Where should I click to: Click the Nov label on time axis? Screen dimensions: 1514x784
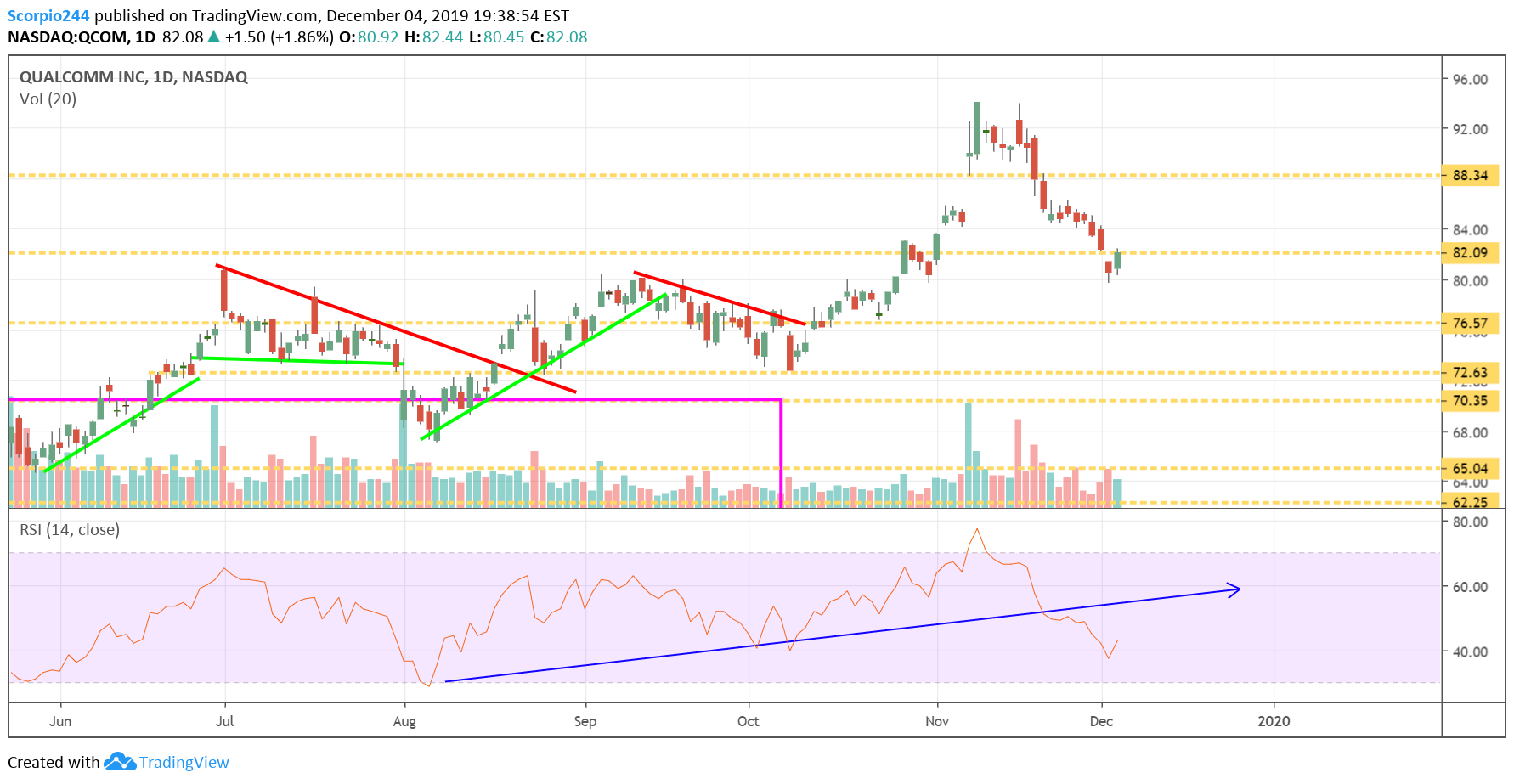tap(937, 721)
